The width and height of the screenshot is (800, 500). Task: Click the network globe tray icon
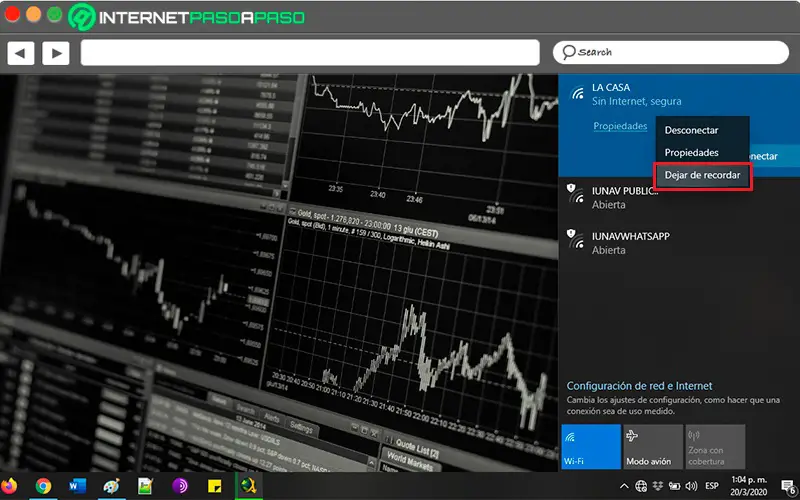(x=641, y=486)
